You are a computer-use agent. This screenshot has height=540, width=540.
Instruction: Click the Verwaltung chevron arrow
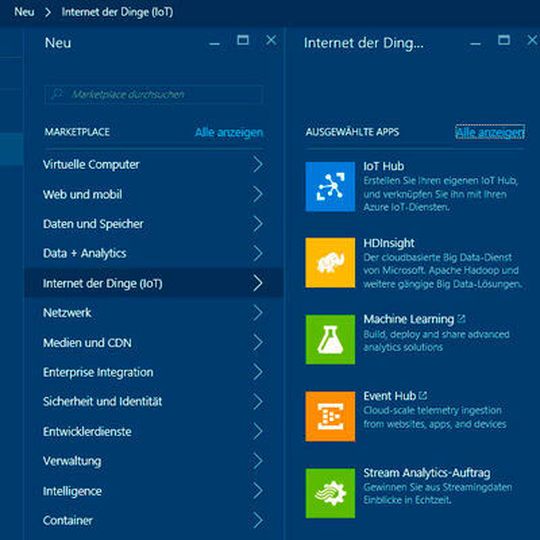[258, 461]
